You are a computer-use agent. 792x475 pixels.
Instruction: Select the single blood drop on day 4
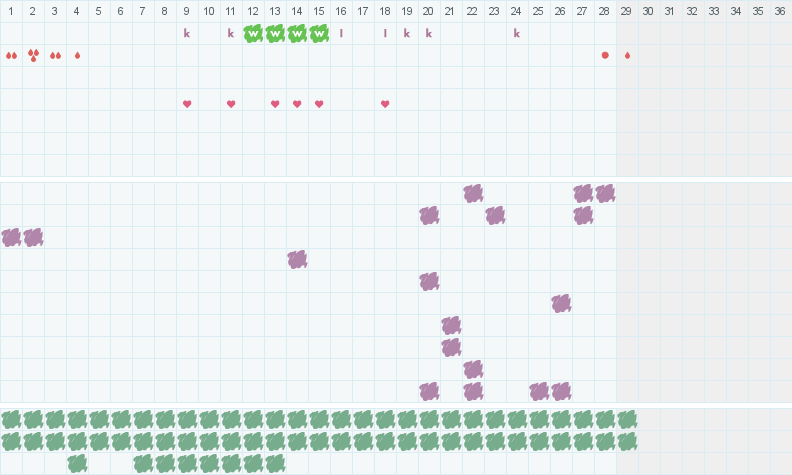(x=77, y=55)
